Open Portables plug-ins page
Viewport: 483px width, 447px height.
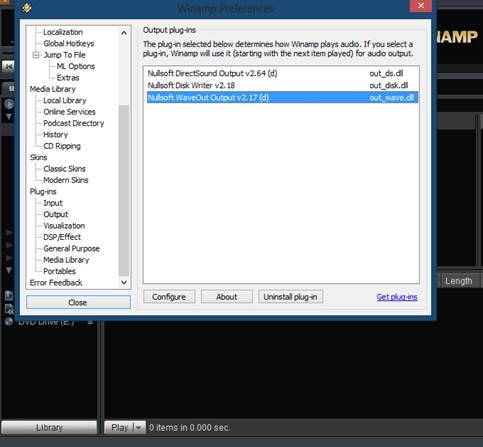click(x=59, y=271)
